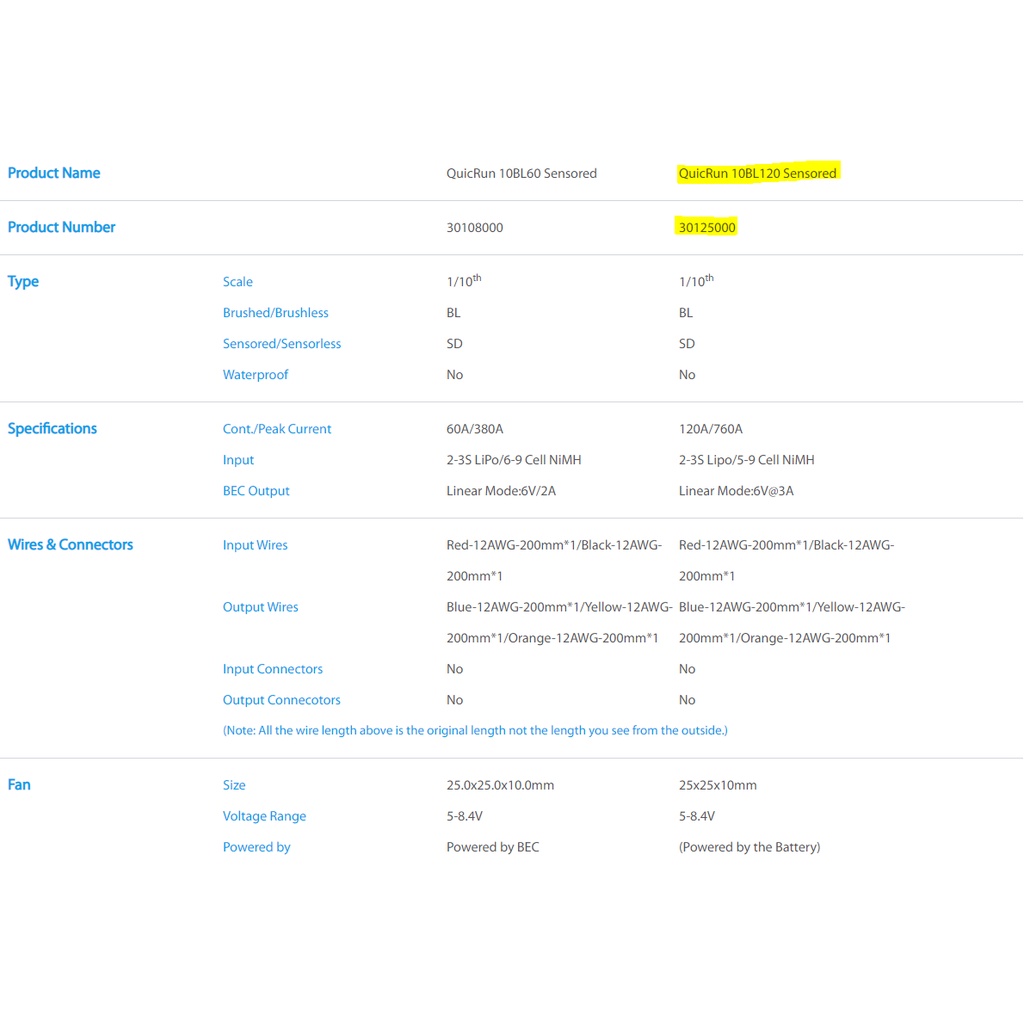Click the Cont./Peak Current label
The width and height of the screenshot is (1024, 1024).
tap(277, 429)
